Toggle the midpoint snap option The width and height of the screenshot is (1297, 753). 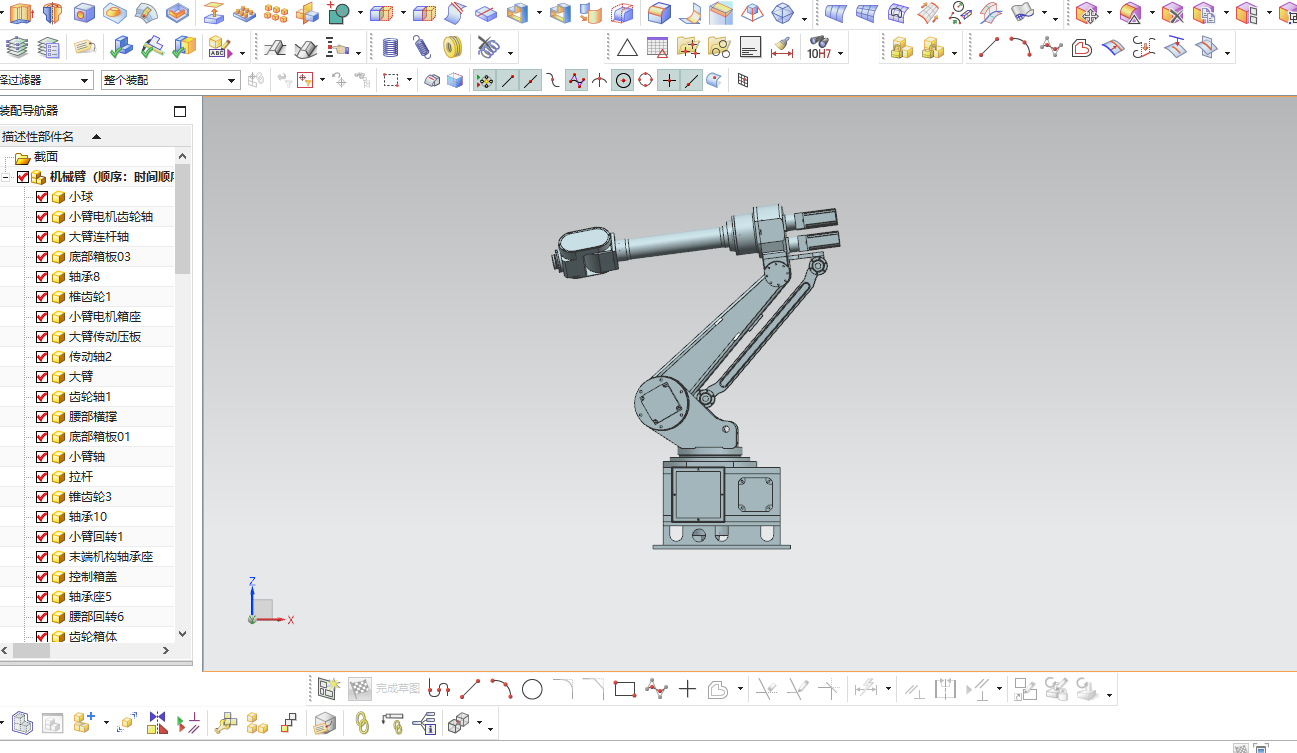(x=531, y=80)
